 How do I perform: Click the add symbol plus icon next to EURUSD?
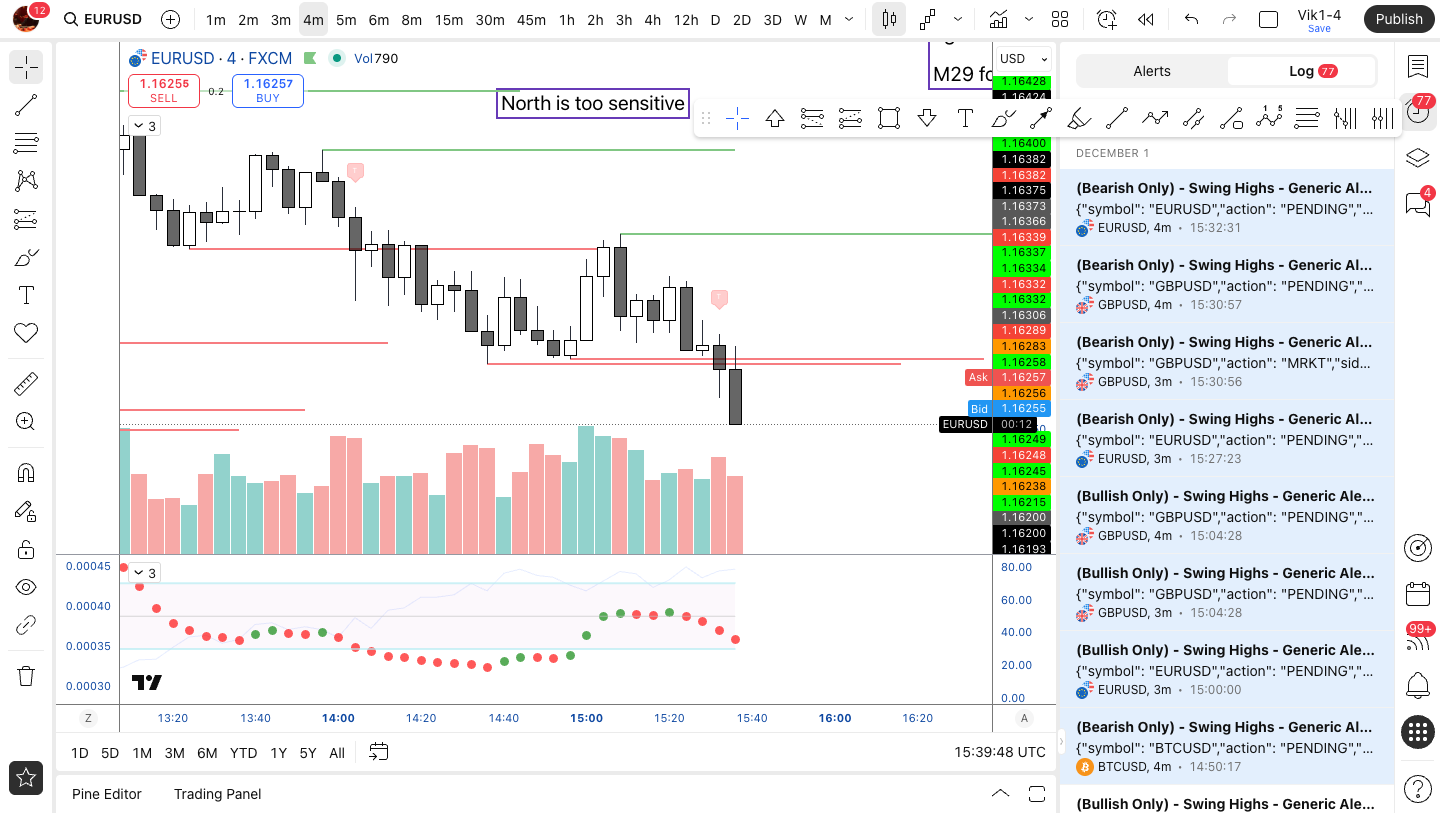click(170, 19)
